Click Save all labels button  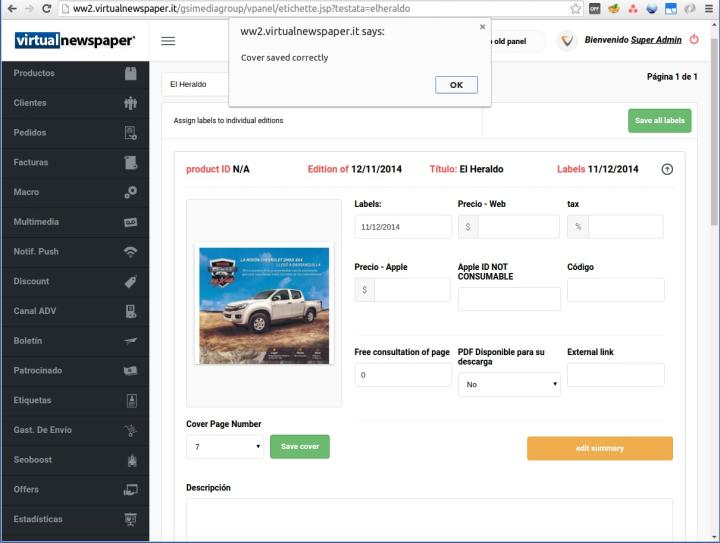[660, 121]
